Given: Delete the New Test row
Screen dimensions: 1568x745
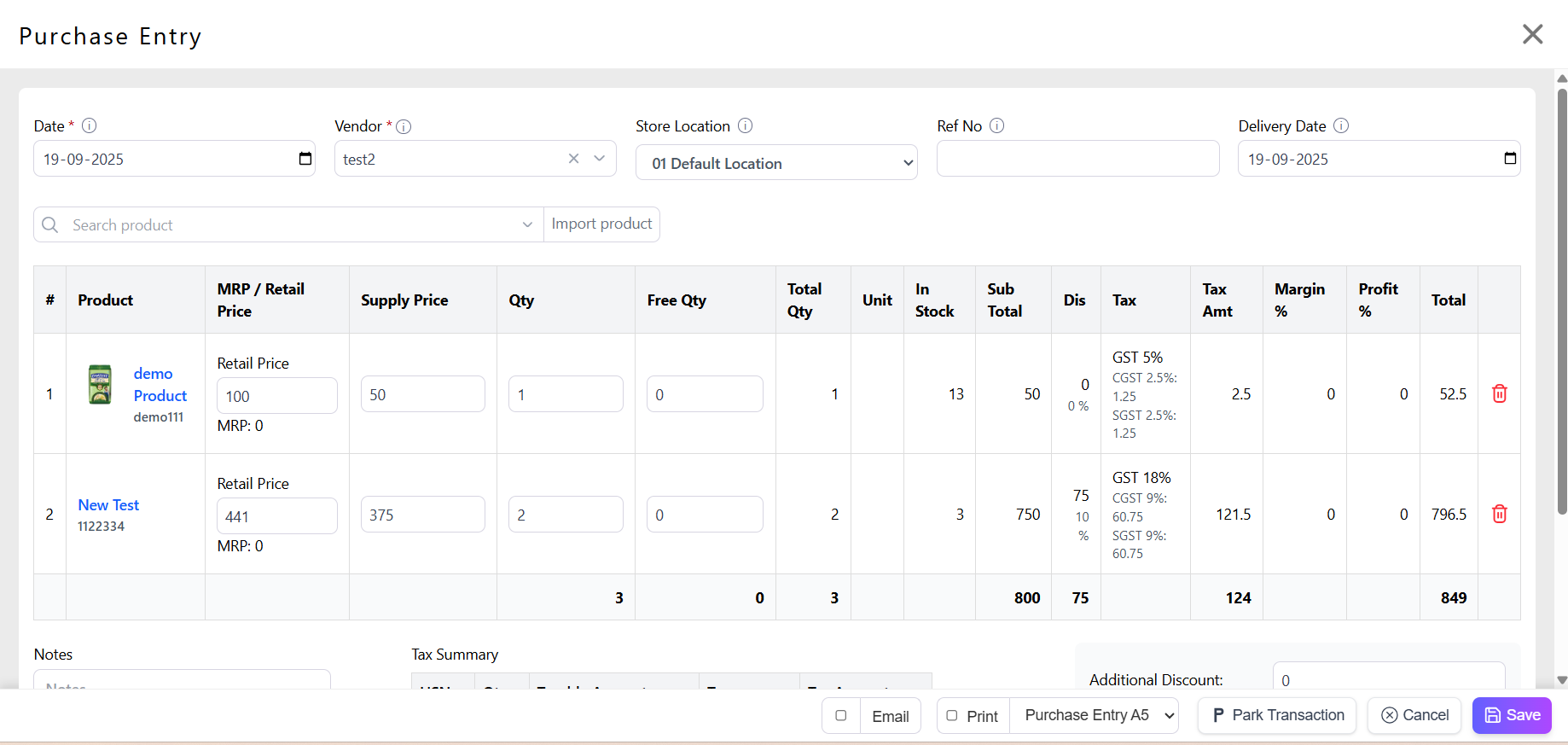Looking at the screenshot, I should 1499,514.
